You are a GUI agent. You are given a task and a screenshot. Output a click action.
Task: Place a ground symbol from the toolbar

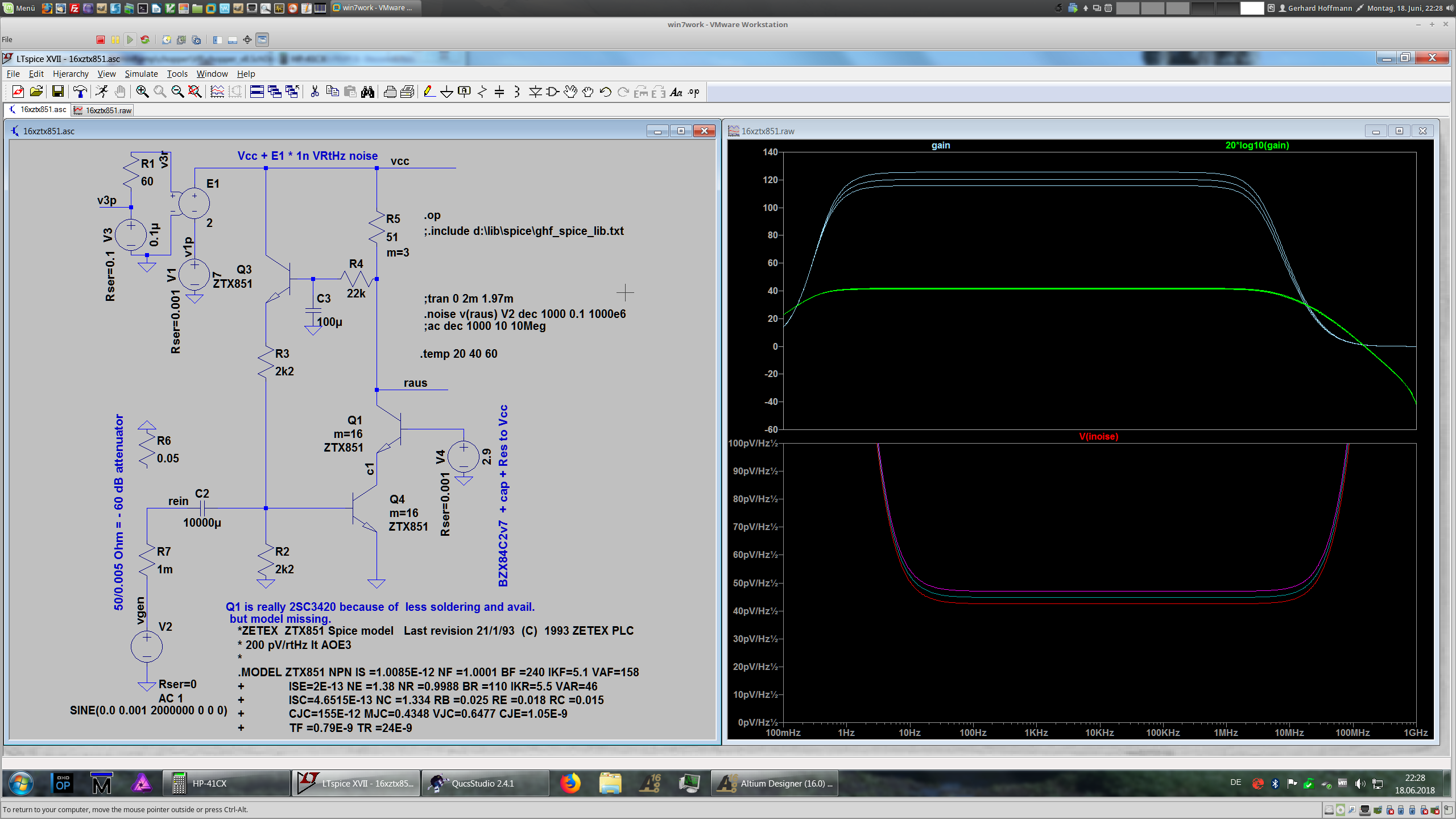click(x=447, y=92)
